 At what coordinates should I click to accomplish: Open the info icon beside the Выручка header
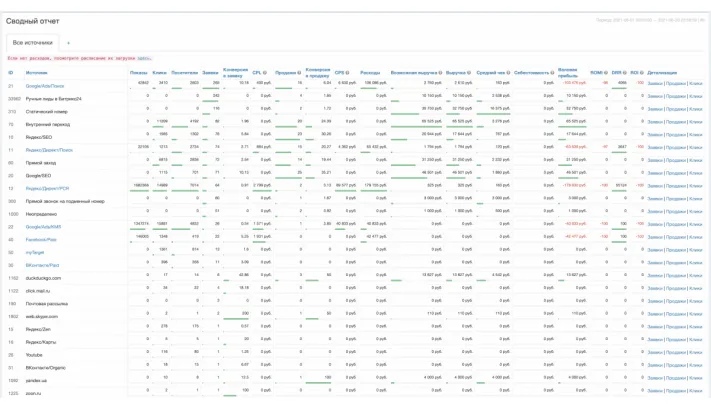click(x=469, y=73)
